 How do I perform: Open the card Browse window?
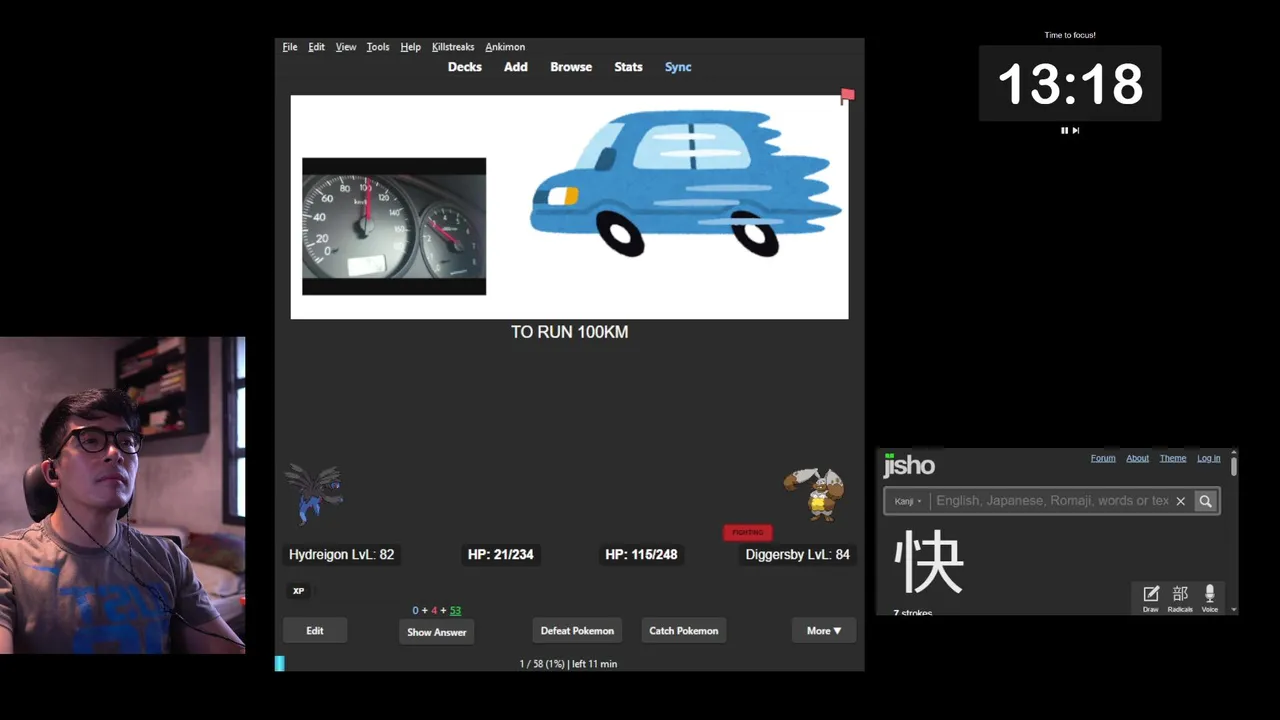pos(571,67)
